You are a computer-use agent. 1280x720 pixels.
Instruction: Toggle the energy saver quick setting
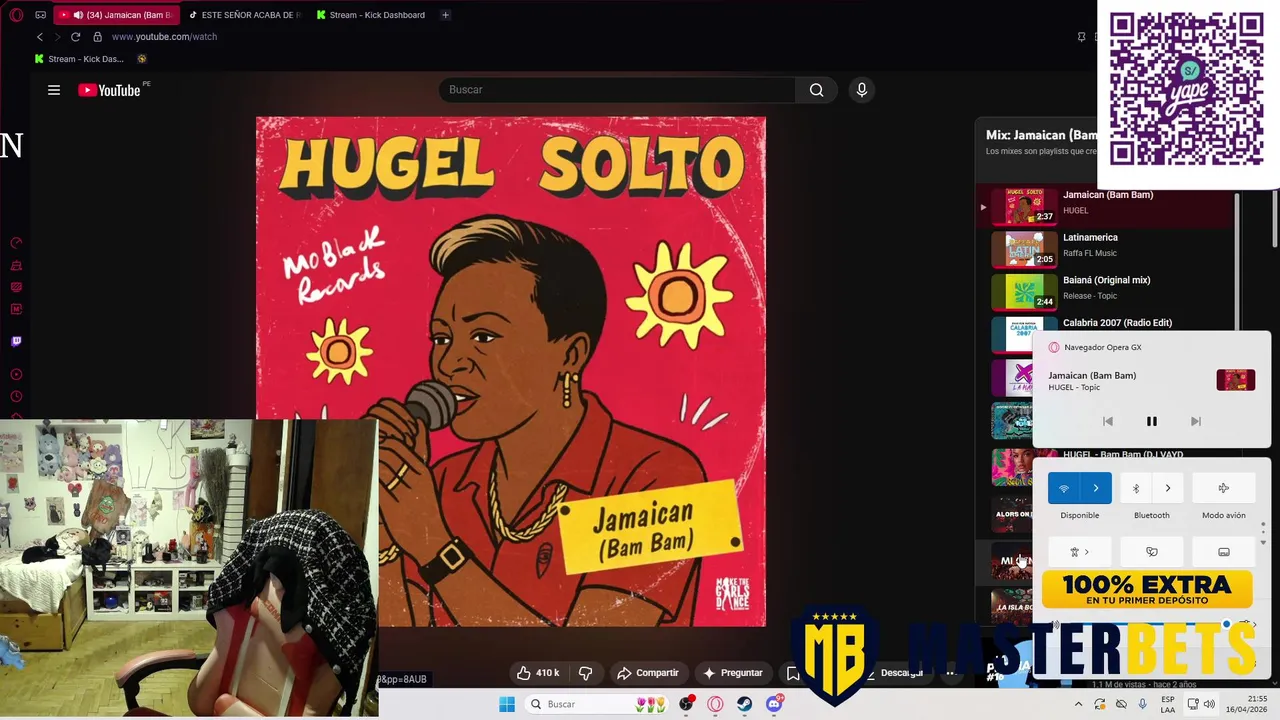(x=1151, y=552)
